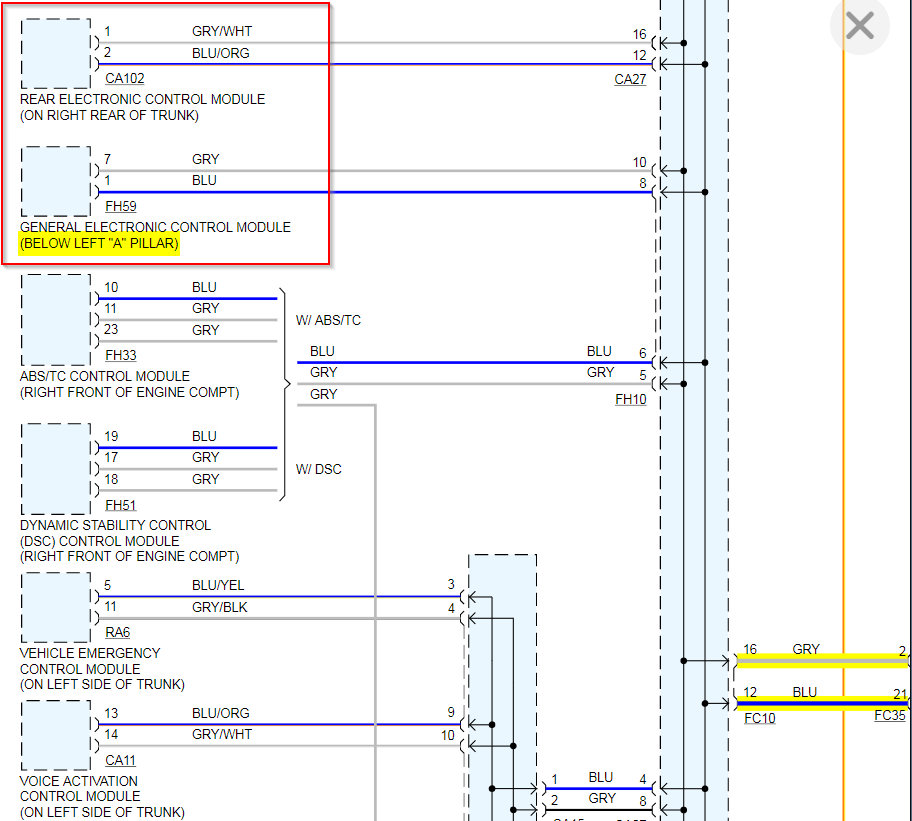
Task: Open connector link FC35
Action: [890, 716]
